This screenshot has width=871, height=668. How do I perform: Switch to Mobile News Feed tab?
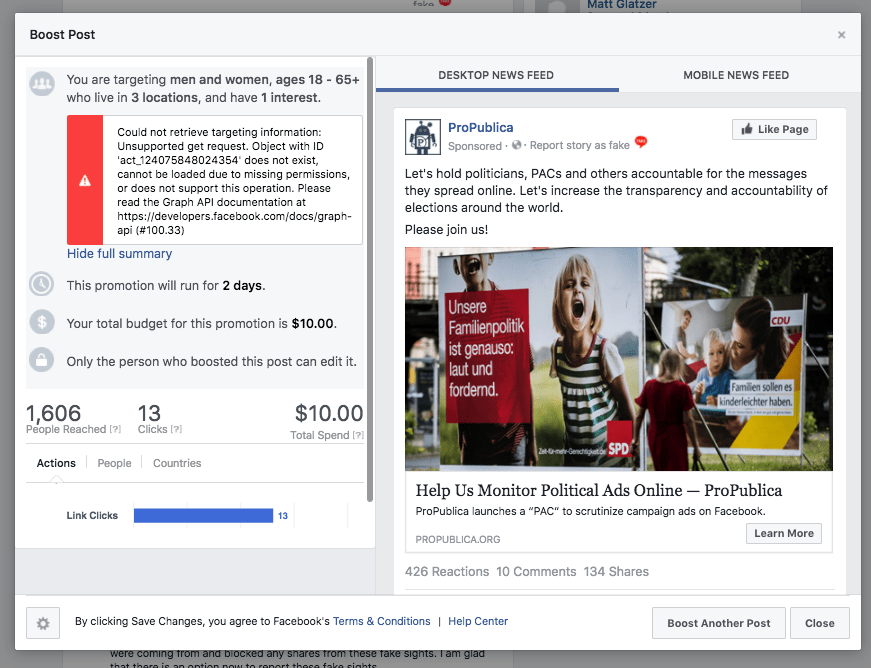coord(736,75)
